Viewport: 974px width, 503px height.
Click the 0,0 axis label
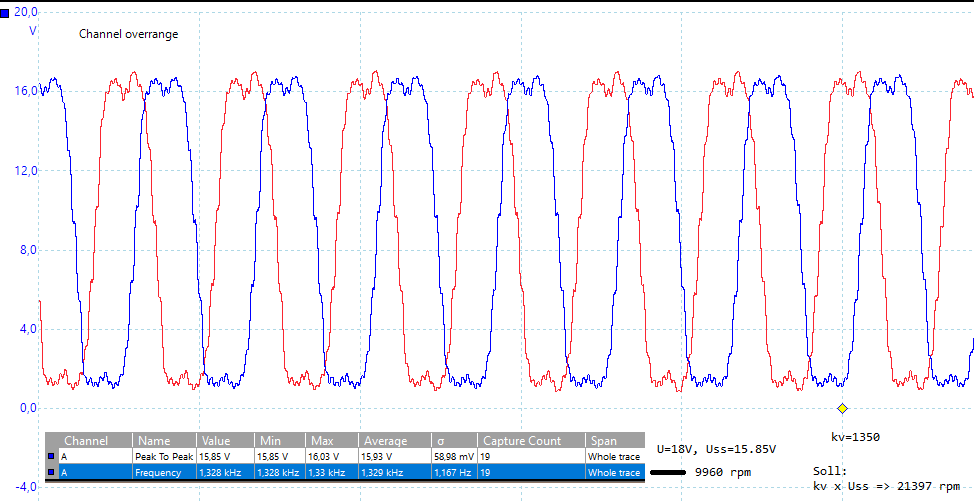coord(28,408)
